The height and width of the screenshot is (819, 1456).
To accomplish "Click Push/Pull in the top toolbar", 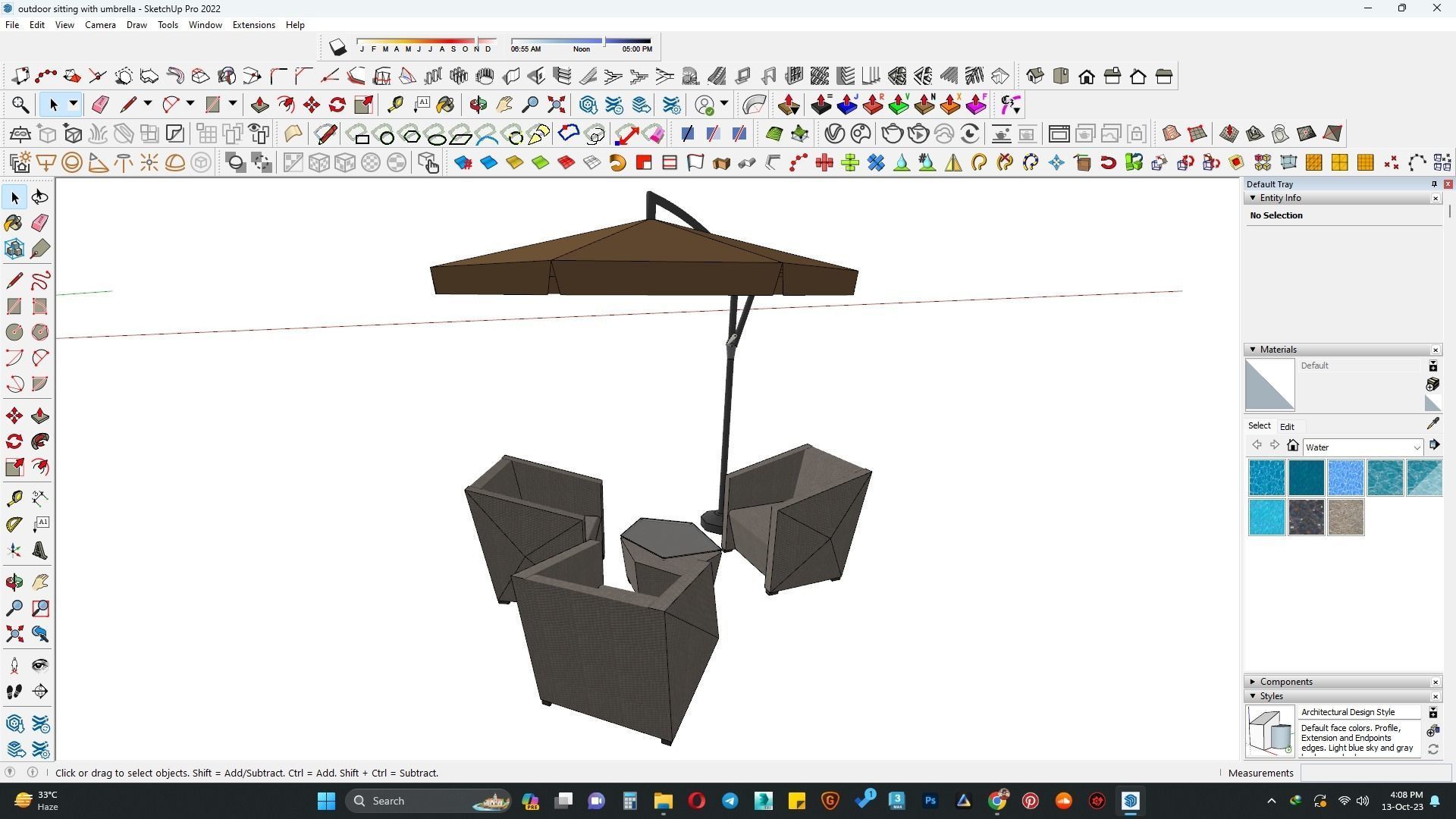I will pos(259,105).
